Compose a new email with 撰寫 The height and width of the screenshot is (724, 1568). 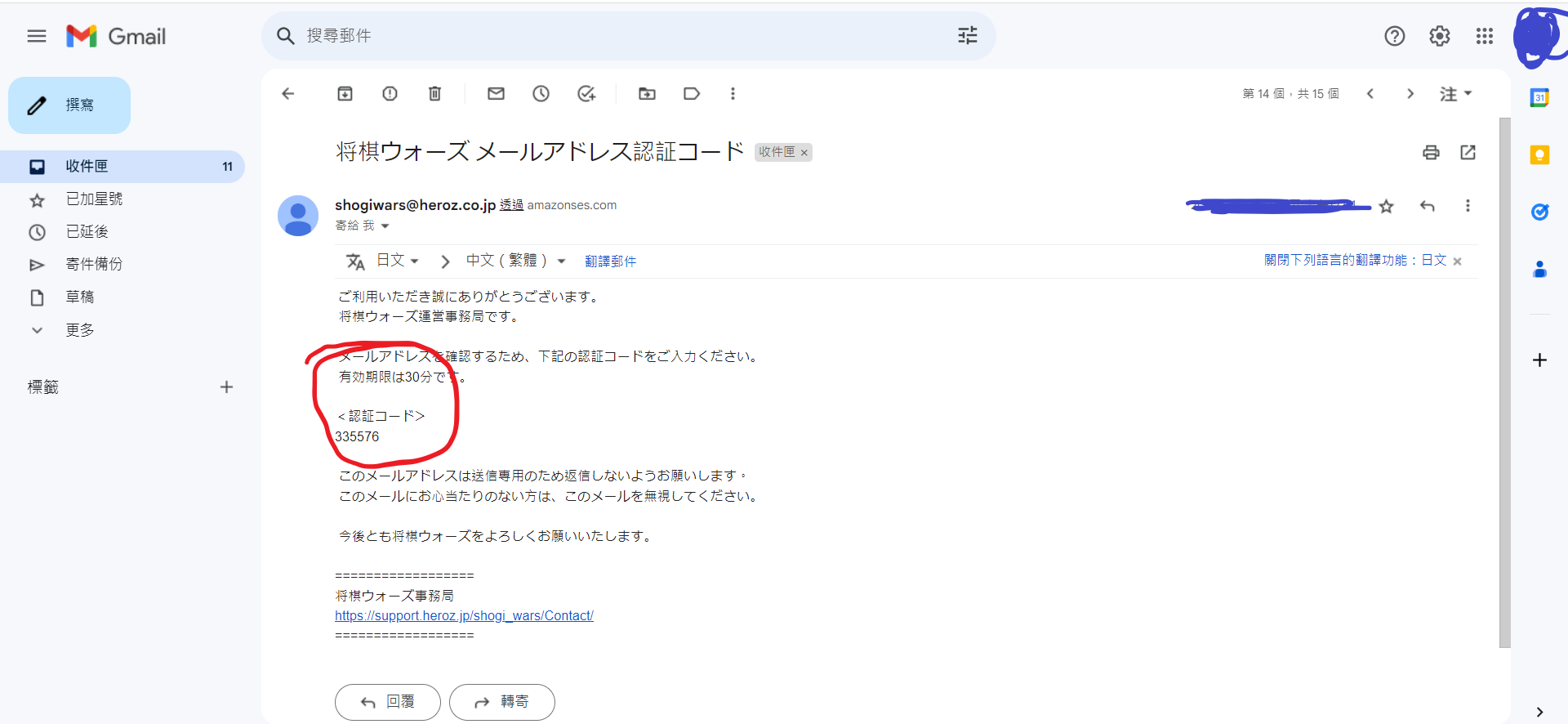tap(69, 105)
